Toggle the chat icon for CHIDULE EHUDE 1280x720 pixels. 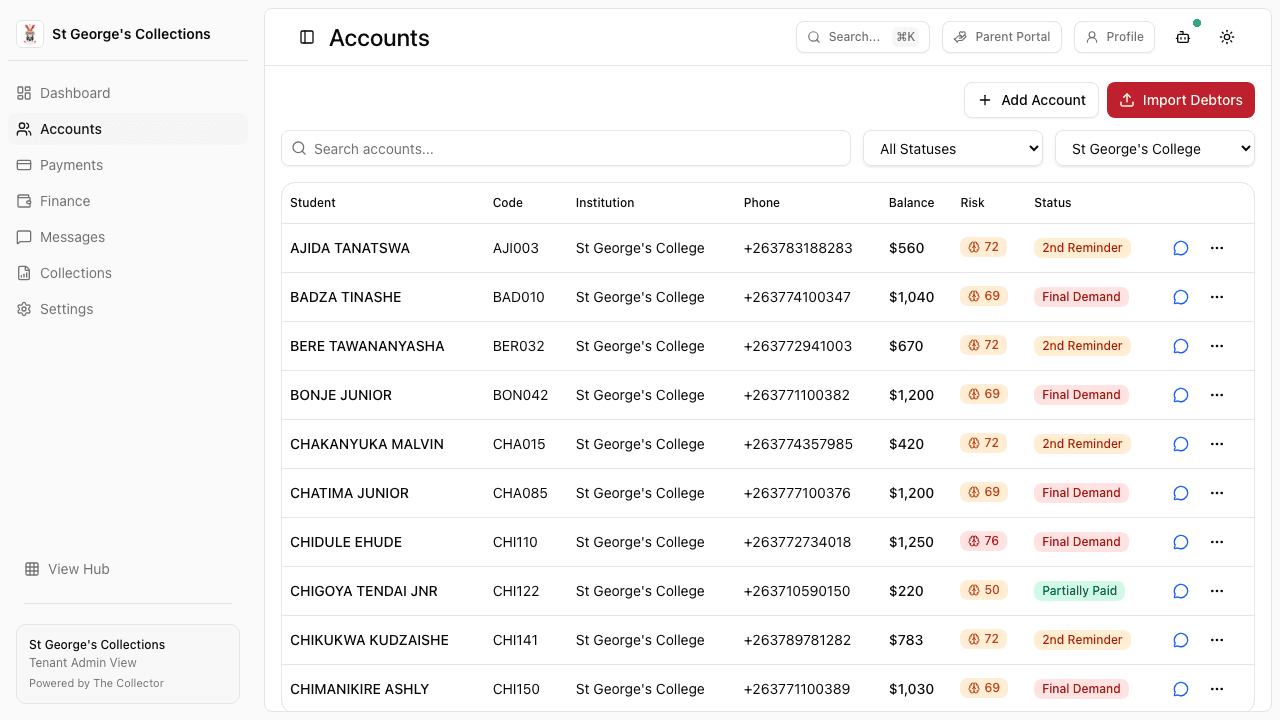[1180, 542]
